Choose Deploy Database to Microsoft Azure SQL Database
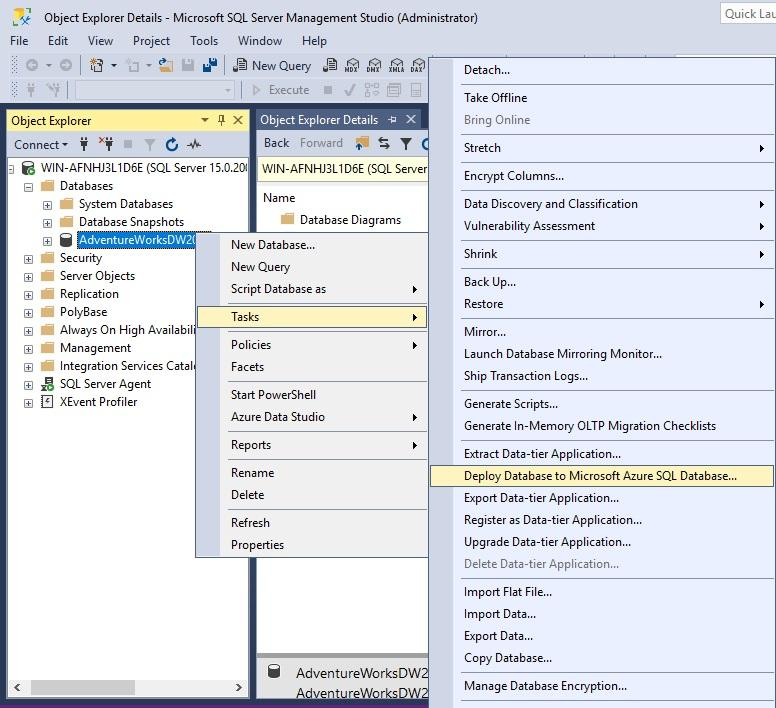The image size is (776, 708). (601, 476)
